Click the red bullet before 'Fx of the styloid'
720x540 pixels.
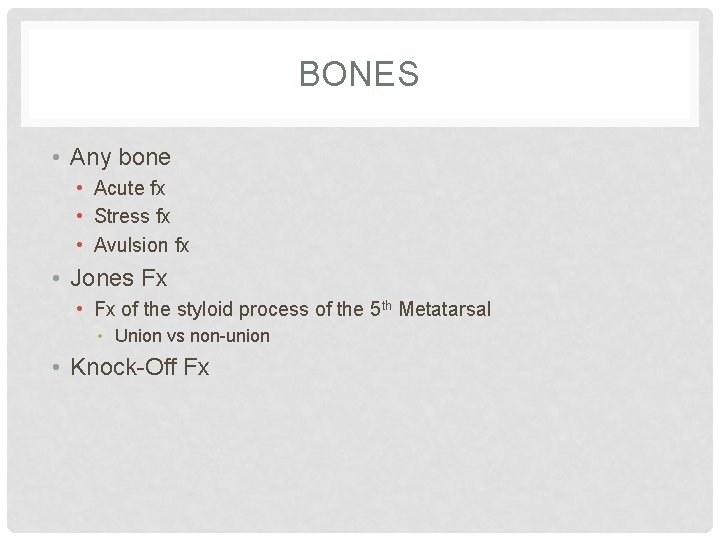coord(80,309)
